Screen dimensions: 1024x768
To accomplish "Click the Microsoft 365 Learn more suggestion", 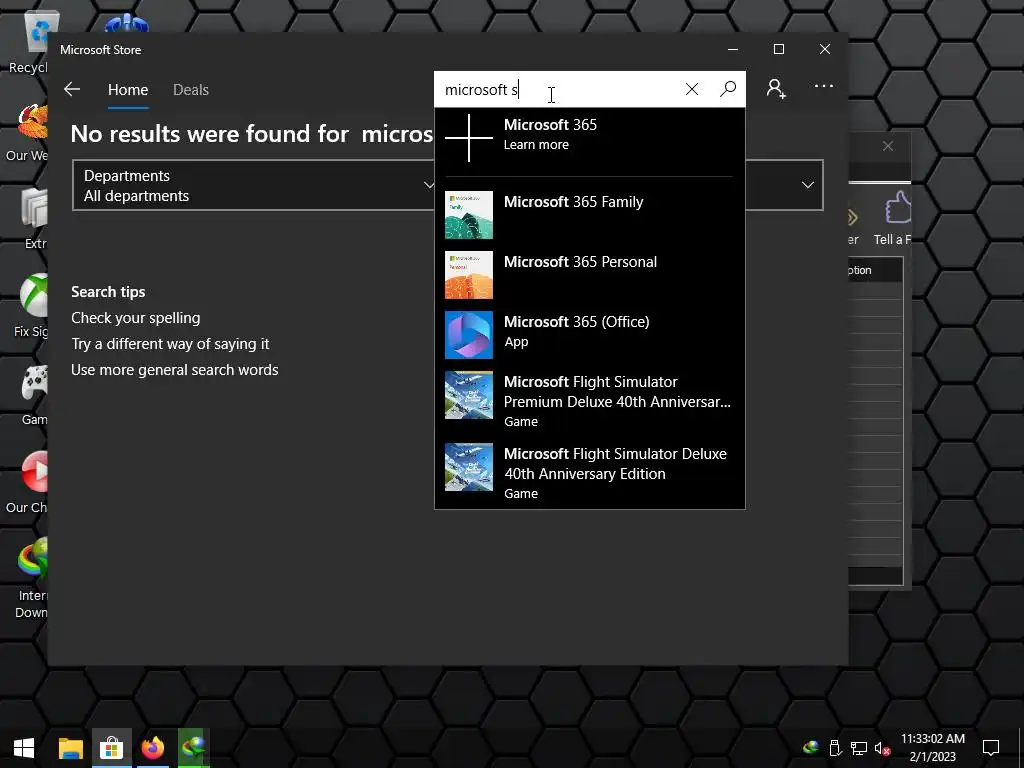I will click(590, 137).
